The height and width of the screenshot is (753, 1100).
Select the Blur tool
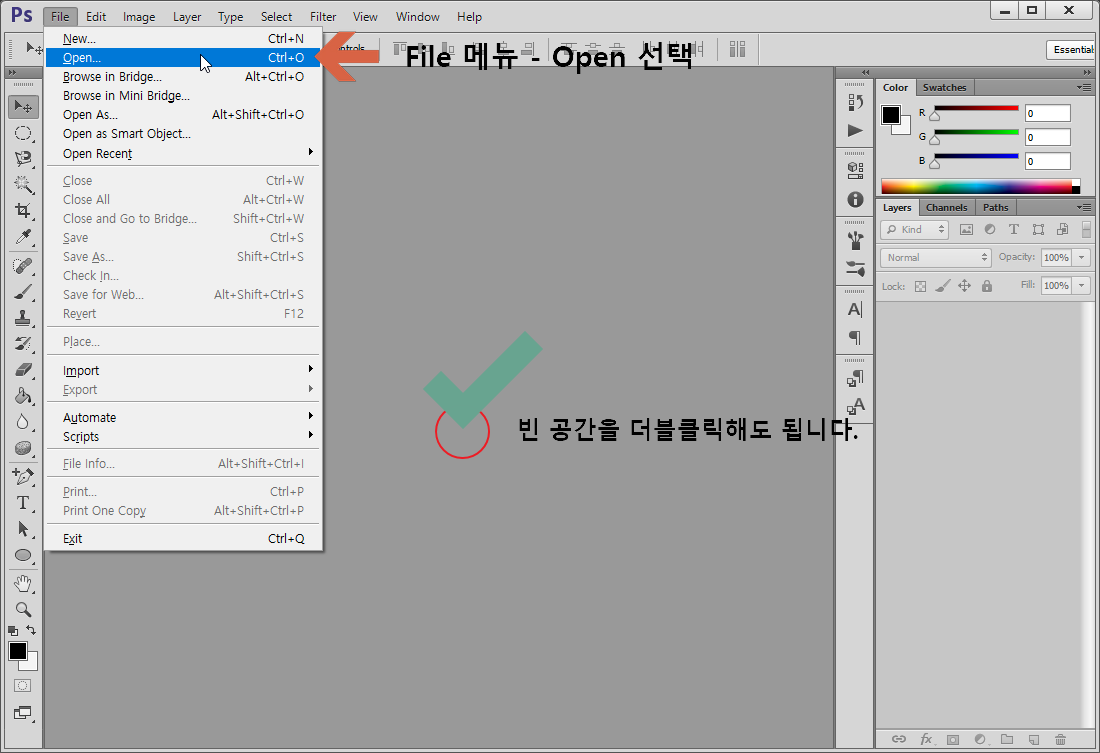(23, 422)
